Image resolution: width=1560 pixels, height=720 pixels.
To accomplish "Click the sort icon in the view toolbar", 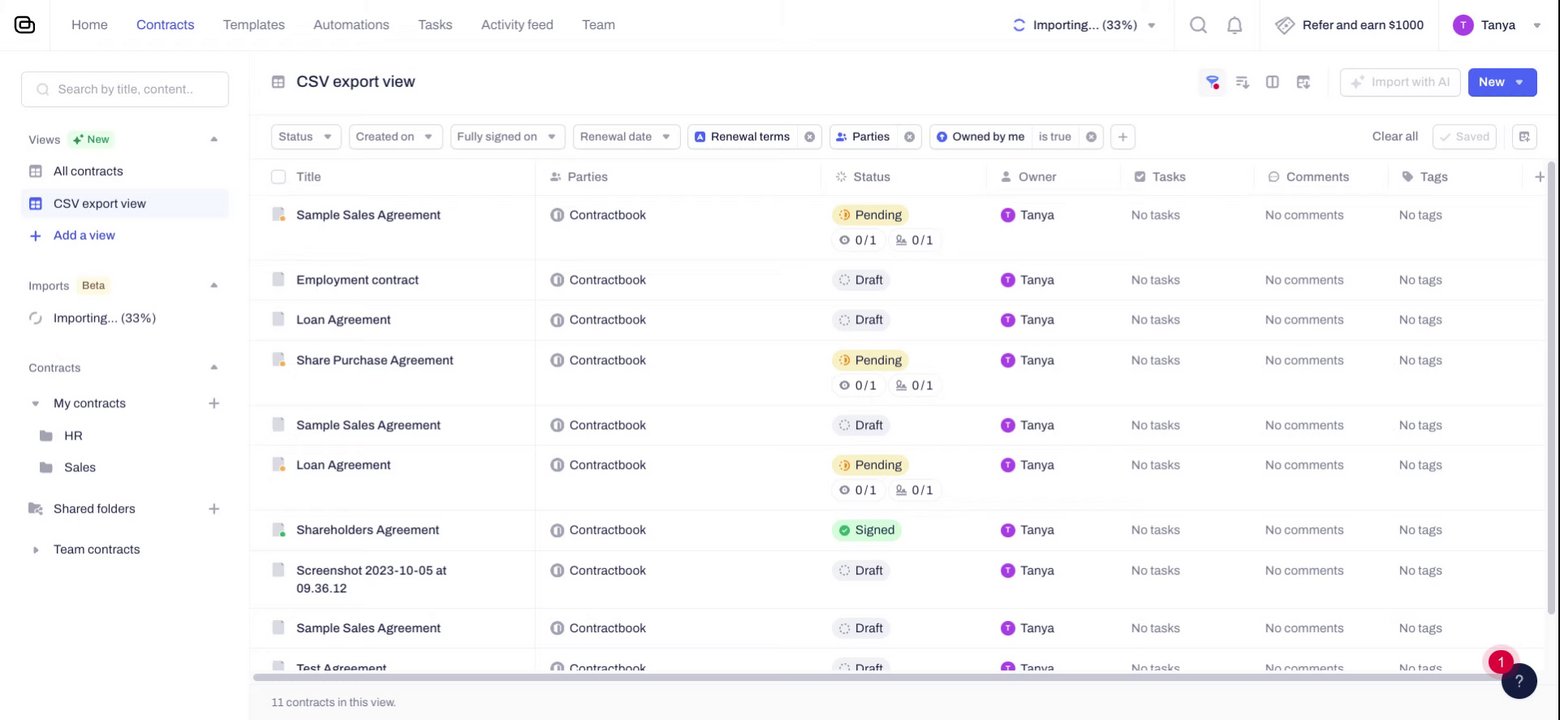I will tap(1242, 82).
